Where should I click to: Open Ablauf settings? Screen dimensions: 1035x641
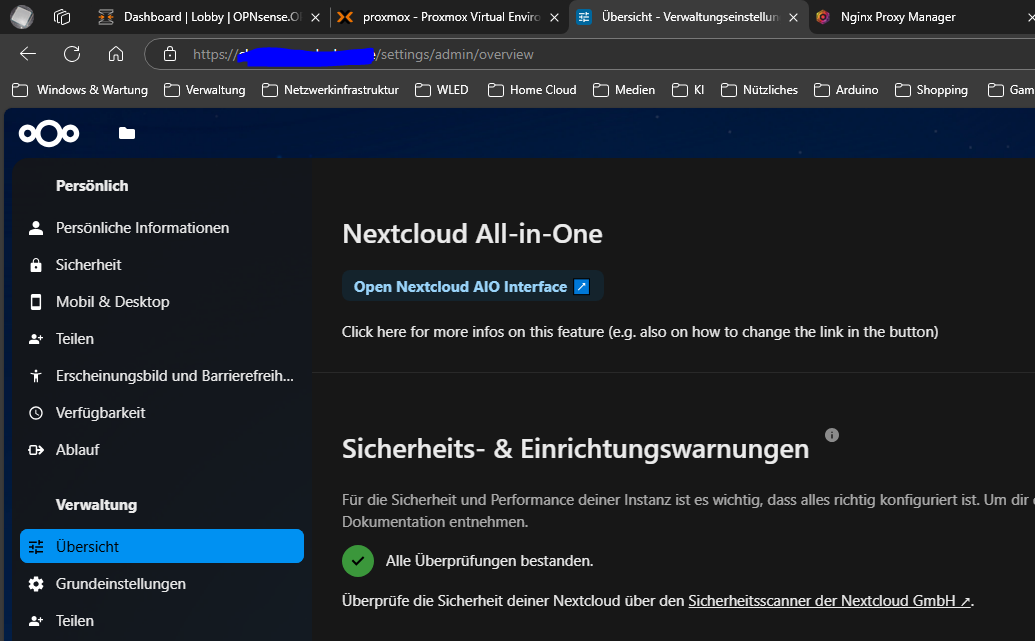coord(162,450)
